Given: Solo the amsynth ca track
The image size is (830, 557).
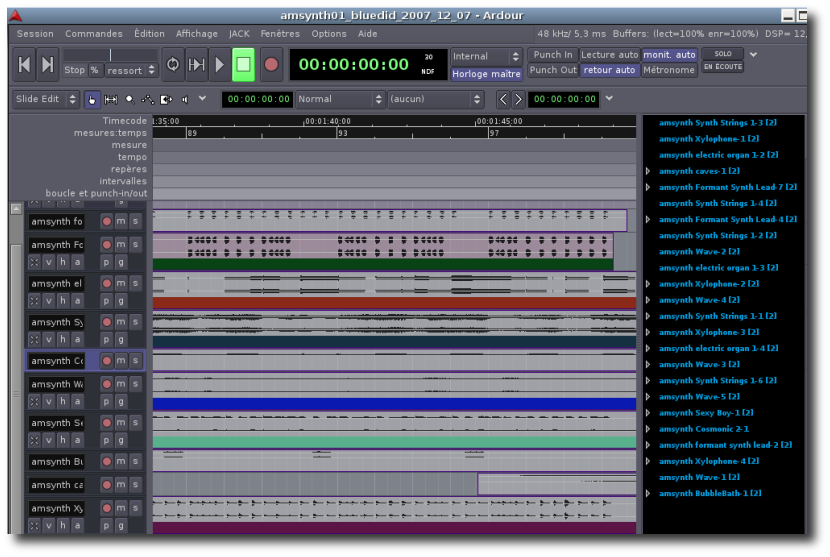Looking at the screenshot, I should pyautogui.click(x=135, y=485).
